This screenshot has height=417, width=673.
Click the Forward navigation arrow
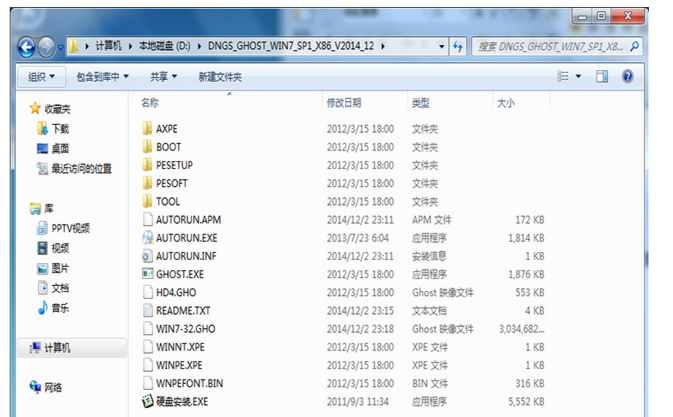pos(46,47)
